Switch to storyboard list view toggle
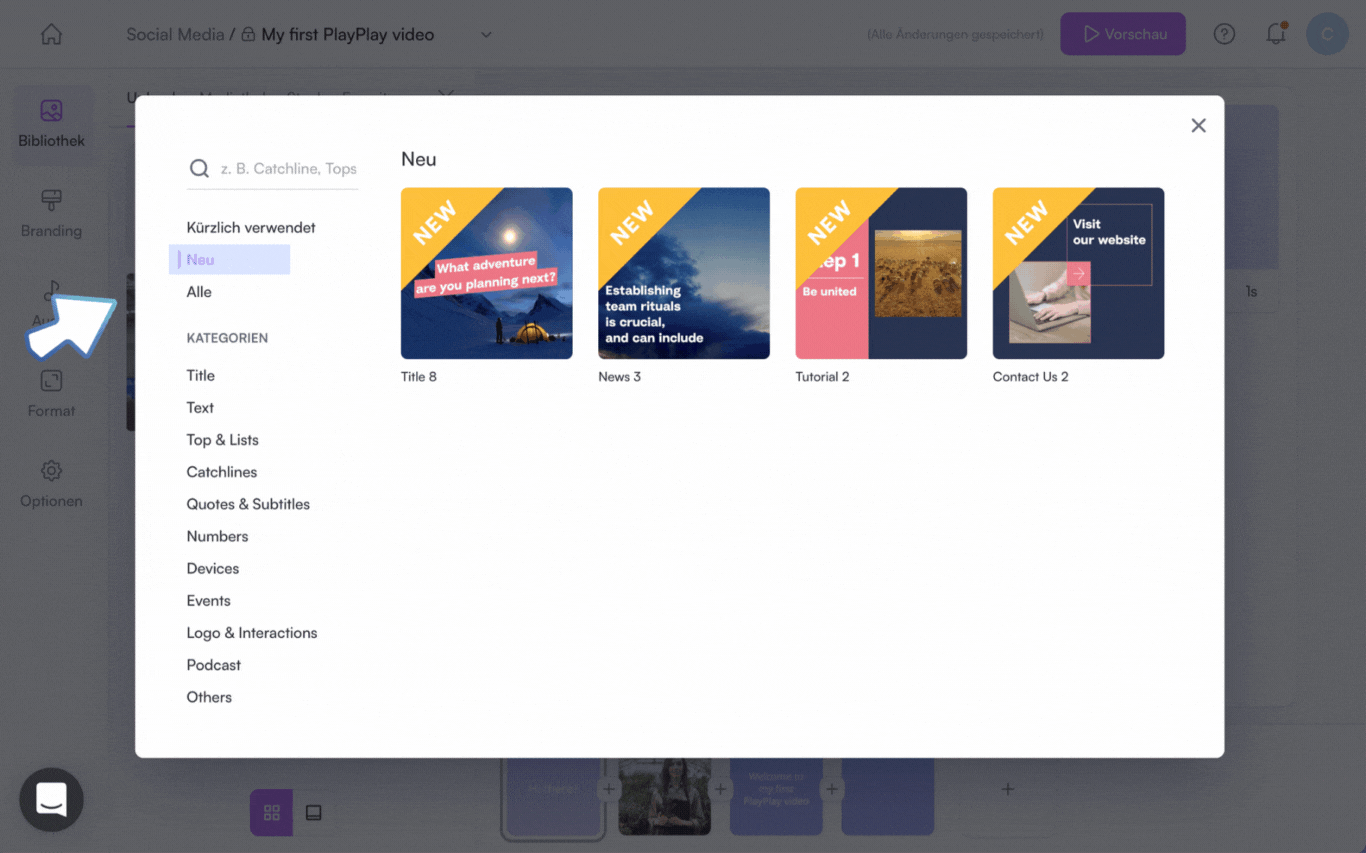This screenshot has width=1366, height=853. tap(314, 813)
